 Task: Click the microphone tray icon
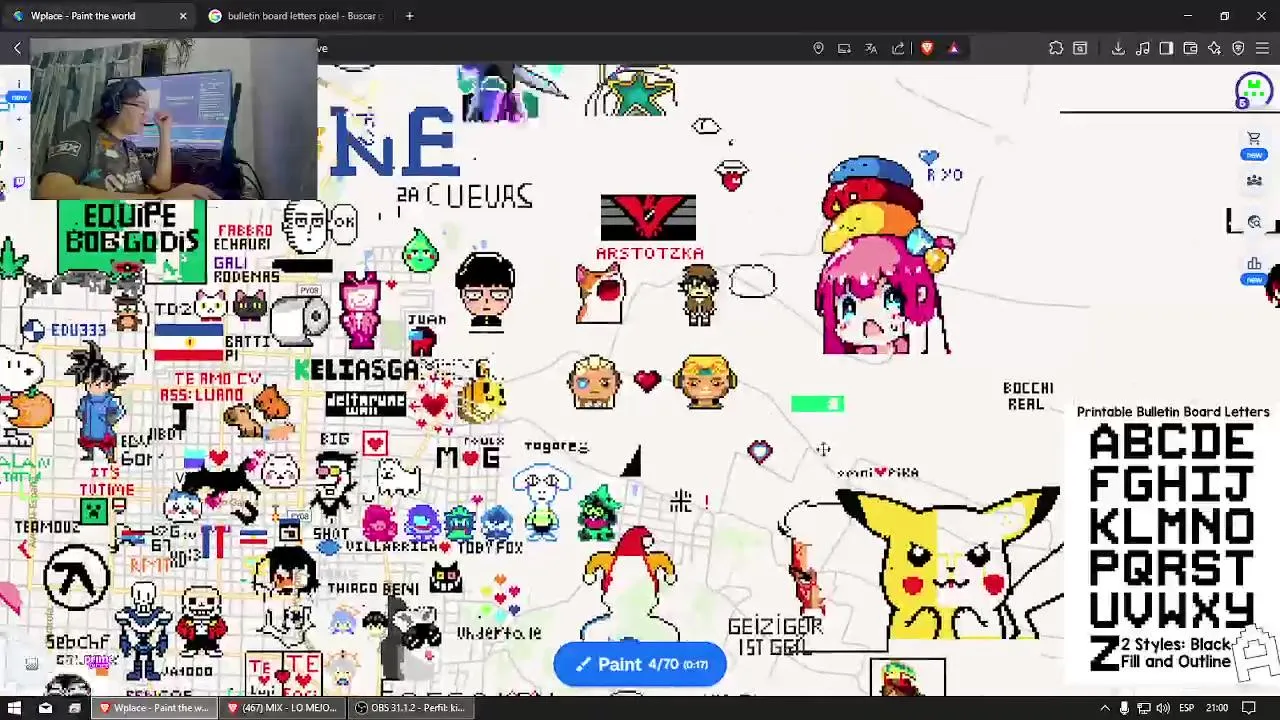point(1124,708)
